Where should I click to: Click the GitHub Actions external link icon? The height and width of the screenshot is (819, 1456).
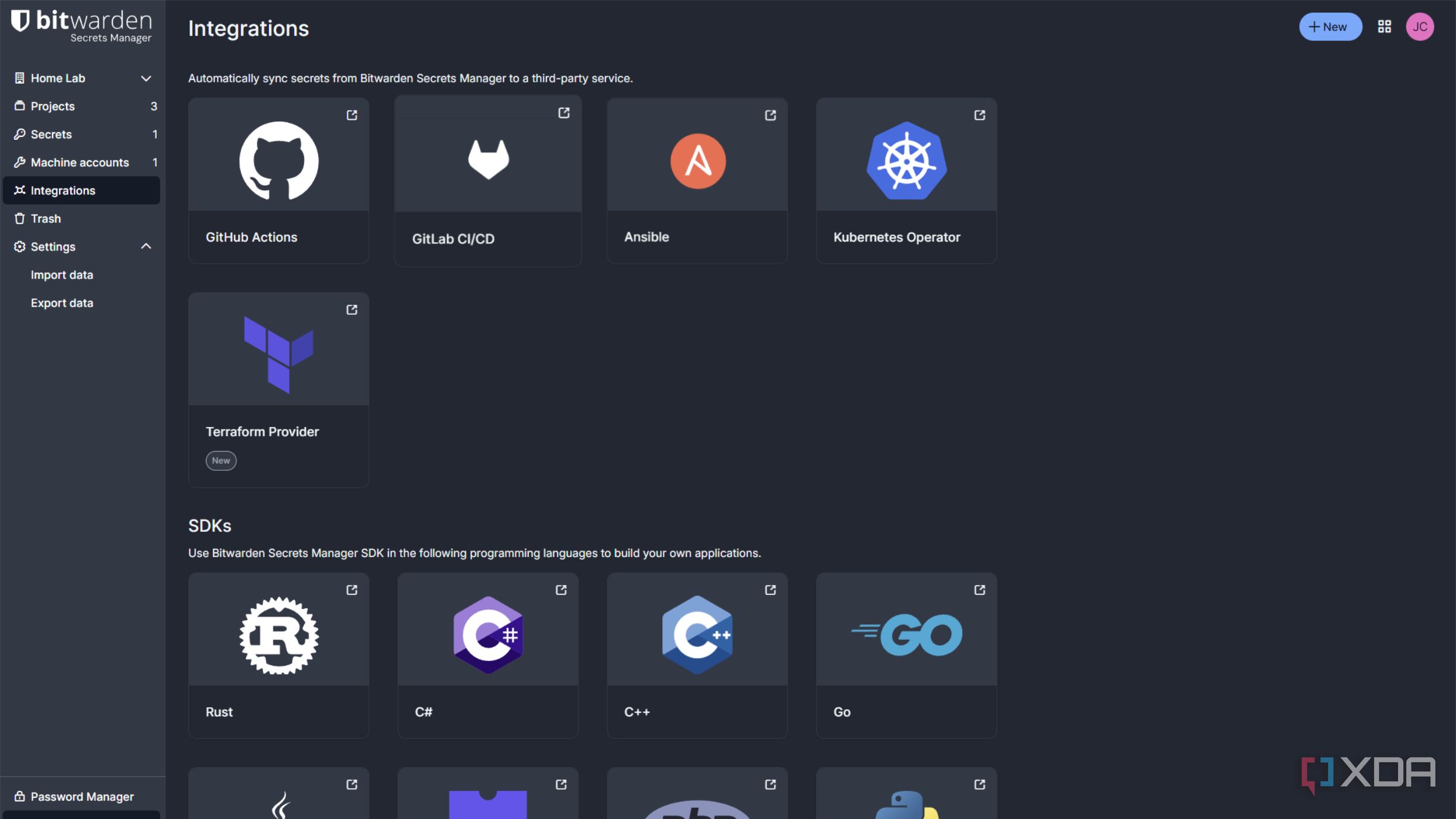pyautogui.click(x=352, y=115)
